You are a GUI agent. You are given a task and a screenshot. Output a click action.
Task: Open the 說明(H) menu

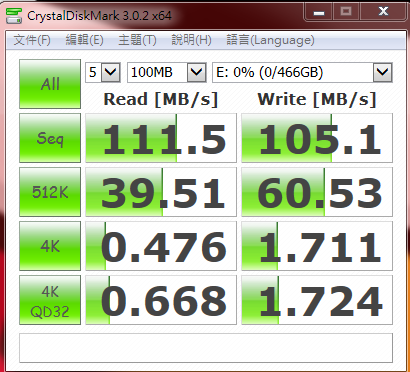click(x=191, y=40)
